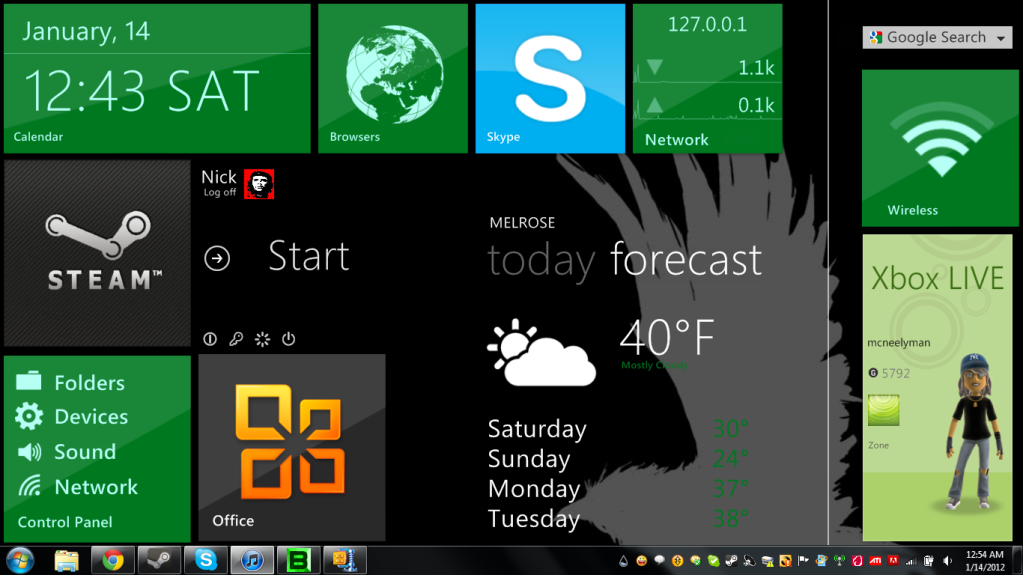The height and width of the screenshot is (575, 1023).
Task: Click the Sunday forecast row
Action: pos(618,459)
